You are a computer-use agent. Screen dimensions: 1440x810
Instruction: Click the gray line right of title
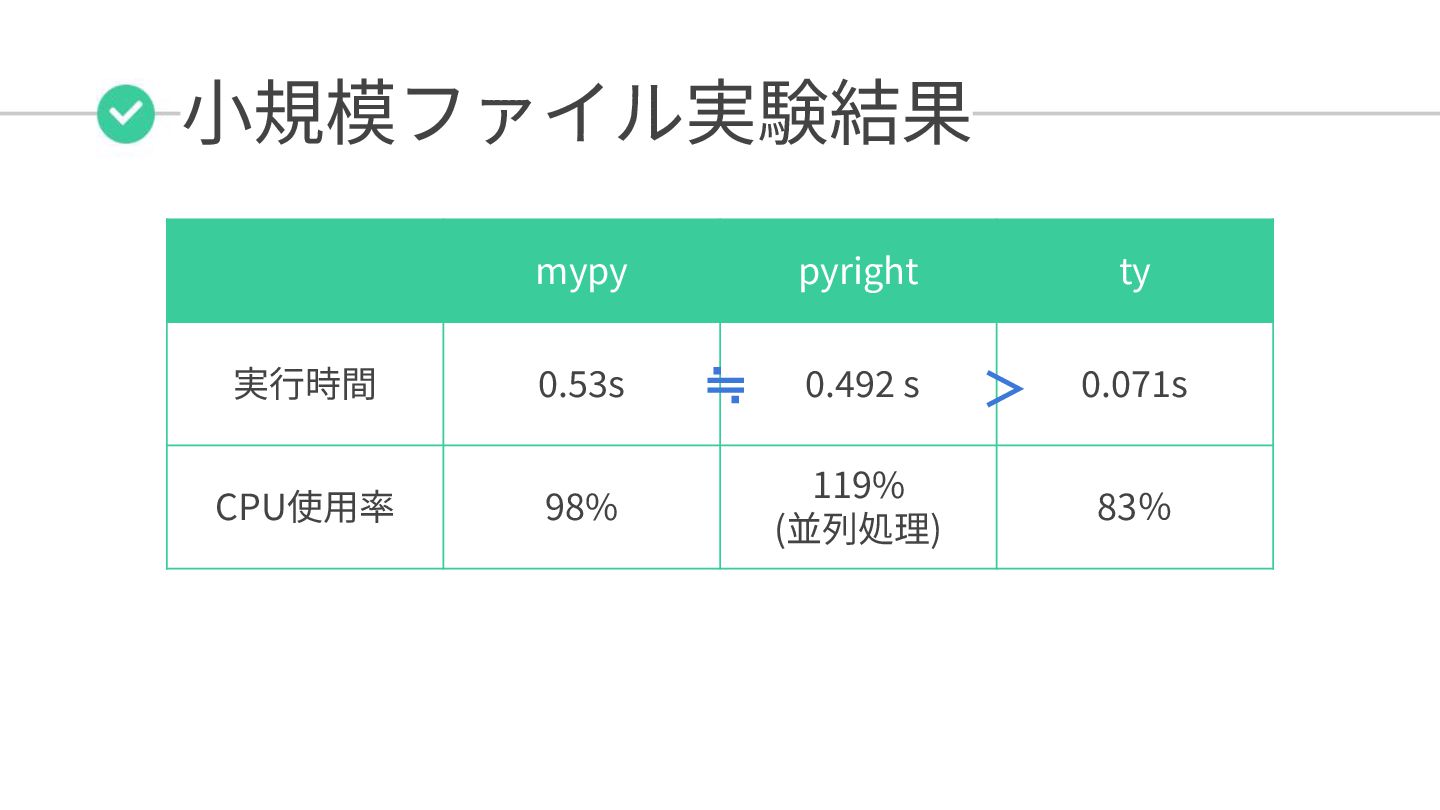click(1206, 113)
